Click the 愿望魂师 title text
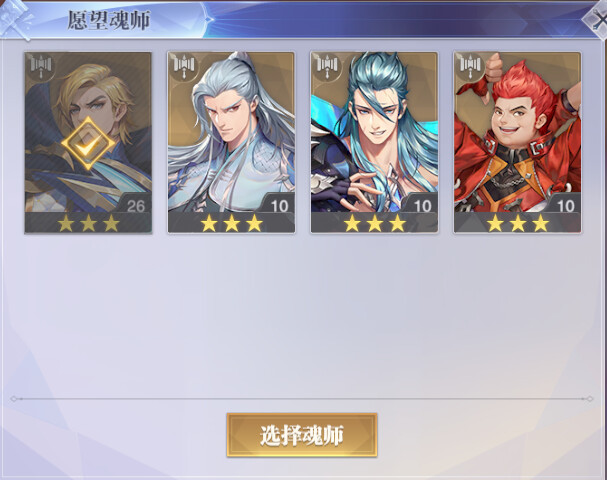The width and height of the screenshot is (607, 480). 108,20
